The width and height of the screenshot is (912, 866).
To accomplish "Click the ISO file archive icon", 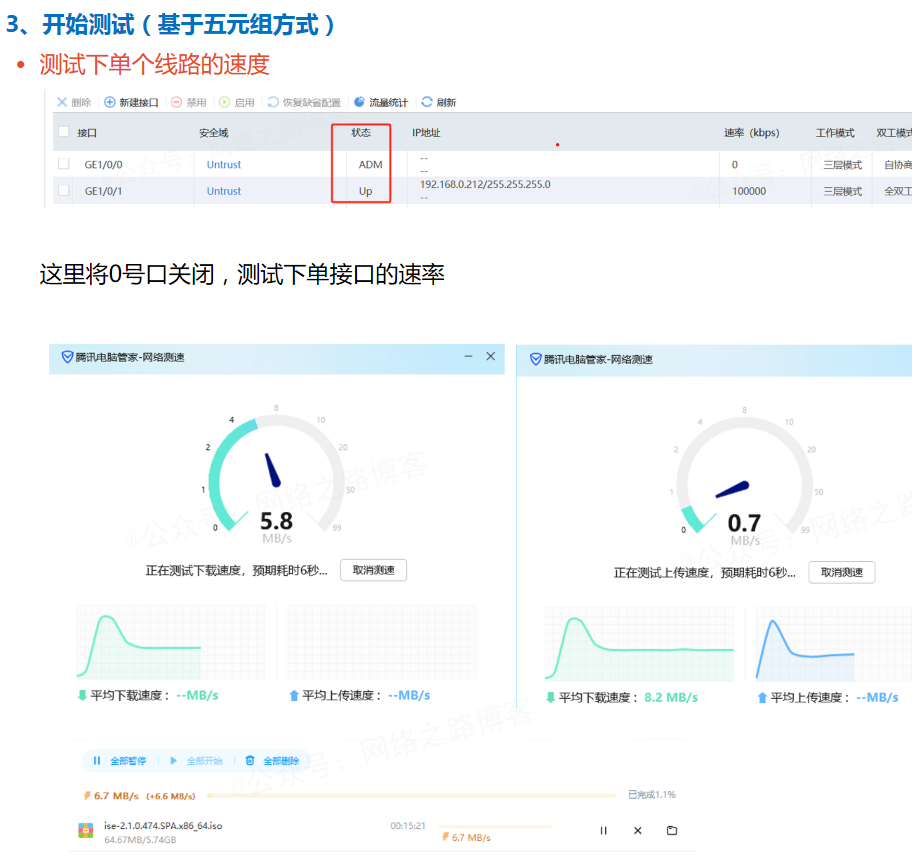I will point(86,831).
